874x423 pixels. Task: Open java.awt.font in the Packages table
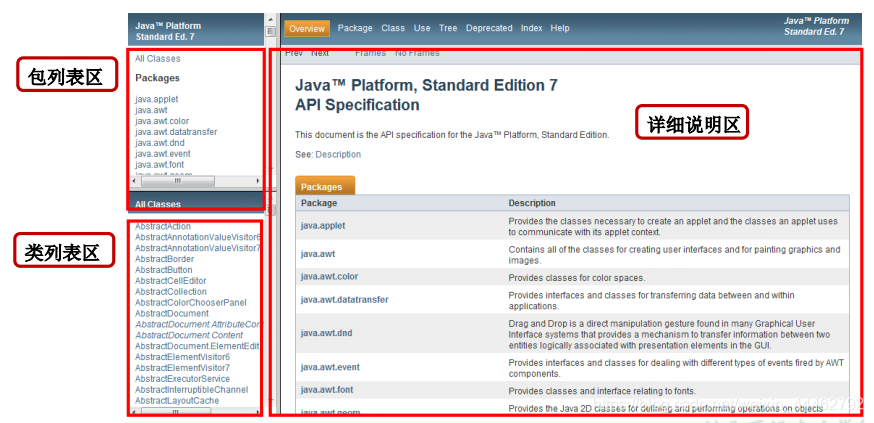tap(327, 390)
